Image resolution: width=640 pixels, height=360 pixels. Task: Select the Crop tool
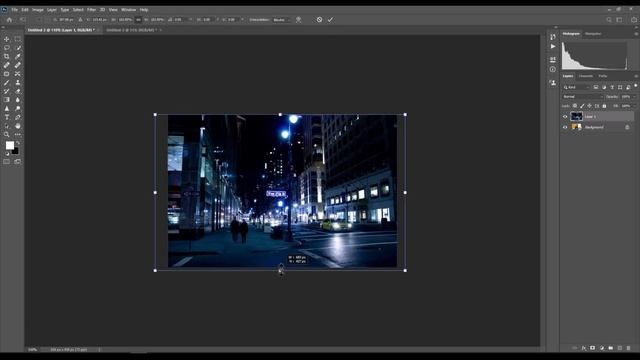[7, 56]
